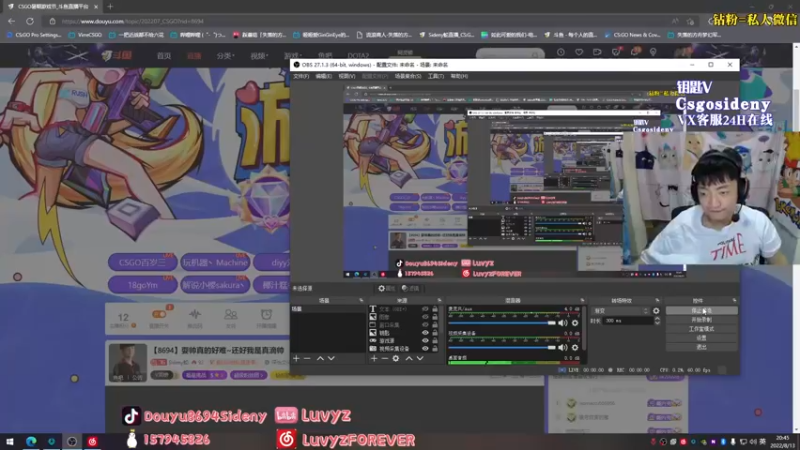Viewport: 800px width, 450px height.
Task: Open a new browser tab with plus button
Action: [110, 7]
